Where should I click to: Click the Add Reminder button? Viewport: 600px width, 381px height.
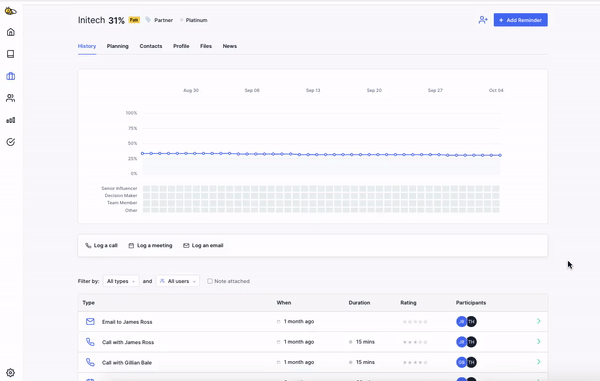pos(520,20)
